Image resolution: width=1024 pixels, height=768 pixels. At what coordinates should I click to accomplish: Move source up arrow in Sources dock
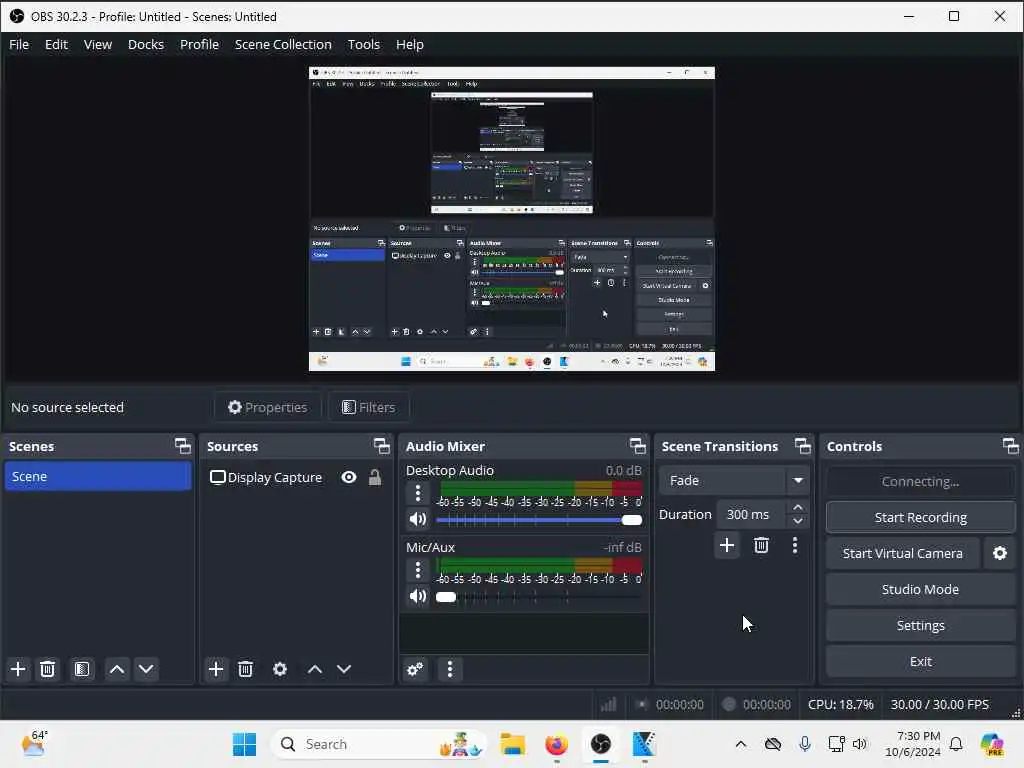(315, 669)
